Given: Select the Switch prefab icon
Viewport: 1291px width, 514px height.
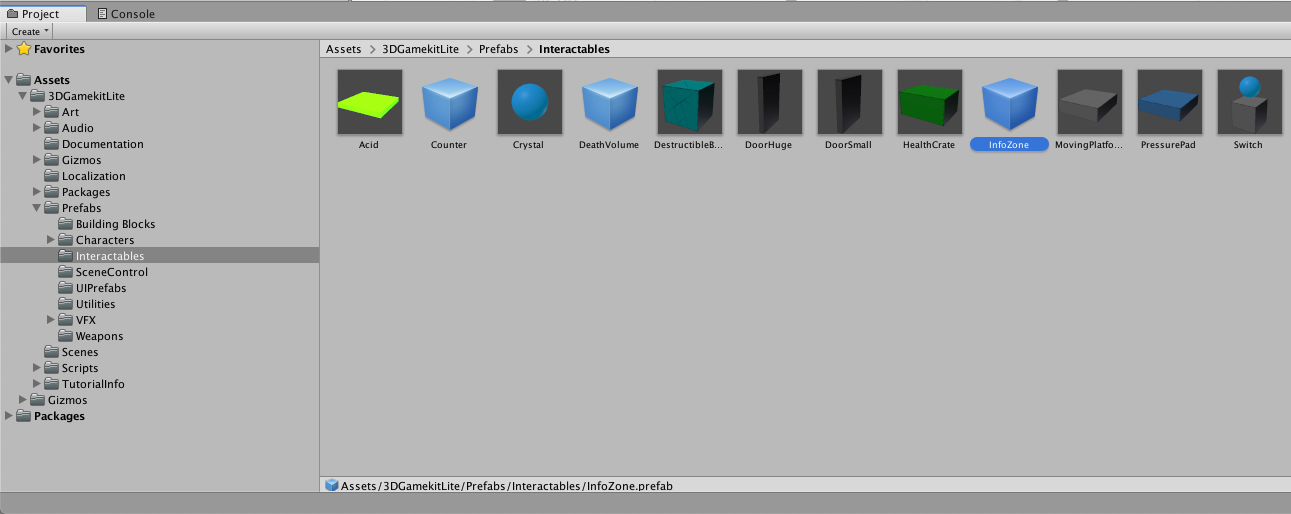Looking at the screenshot, I should tap(1248, 102).
